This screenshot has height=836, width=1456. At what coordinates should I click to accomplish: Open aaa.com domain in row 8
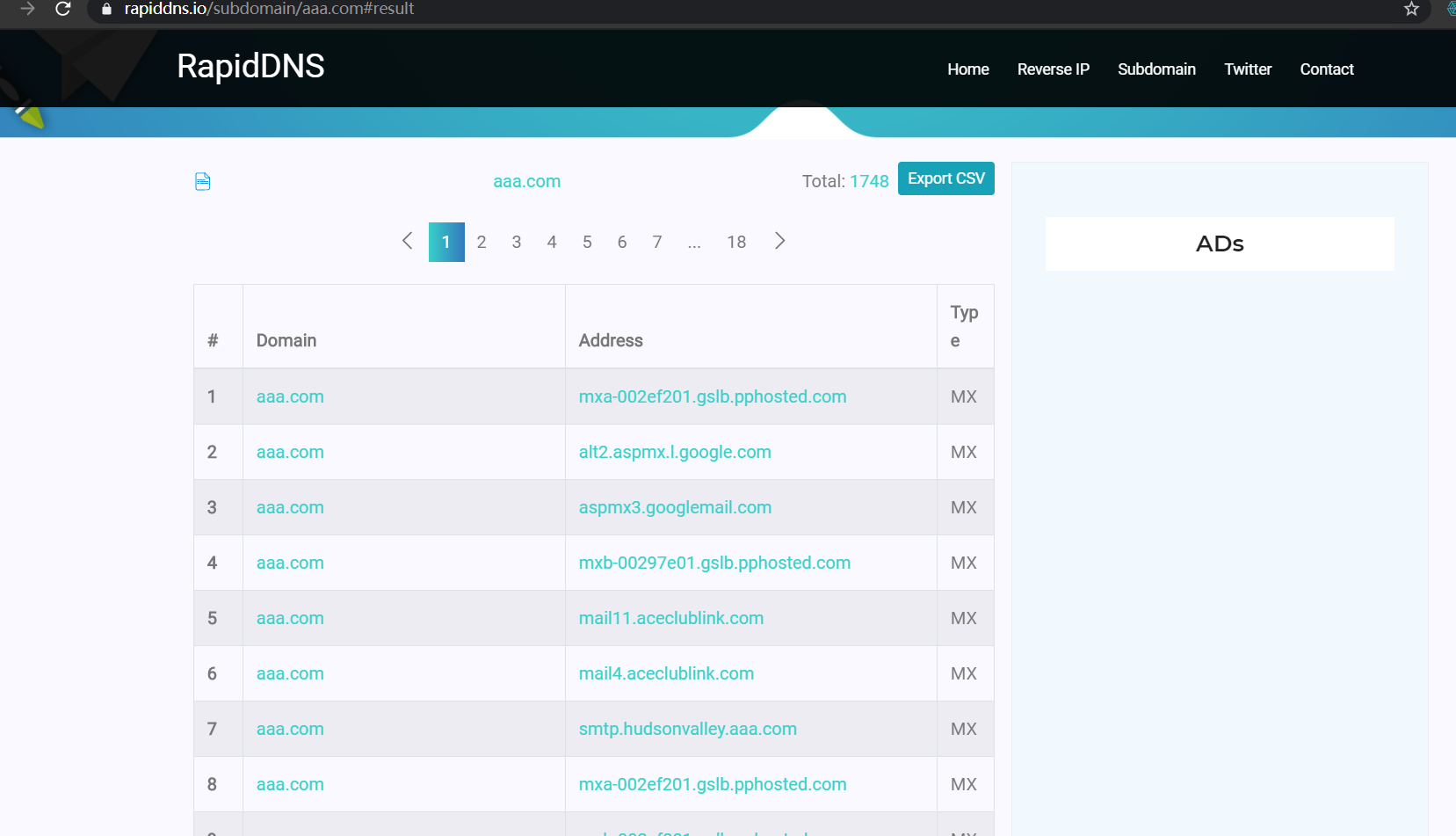coord(290,784)
